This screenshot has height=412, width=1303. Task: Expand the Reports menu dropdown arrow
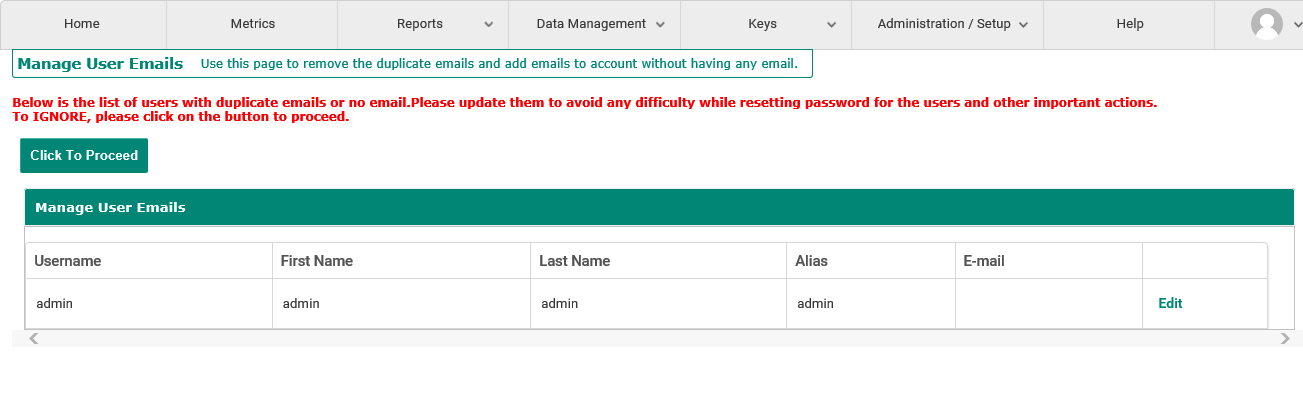(488, 24)
